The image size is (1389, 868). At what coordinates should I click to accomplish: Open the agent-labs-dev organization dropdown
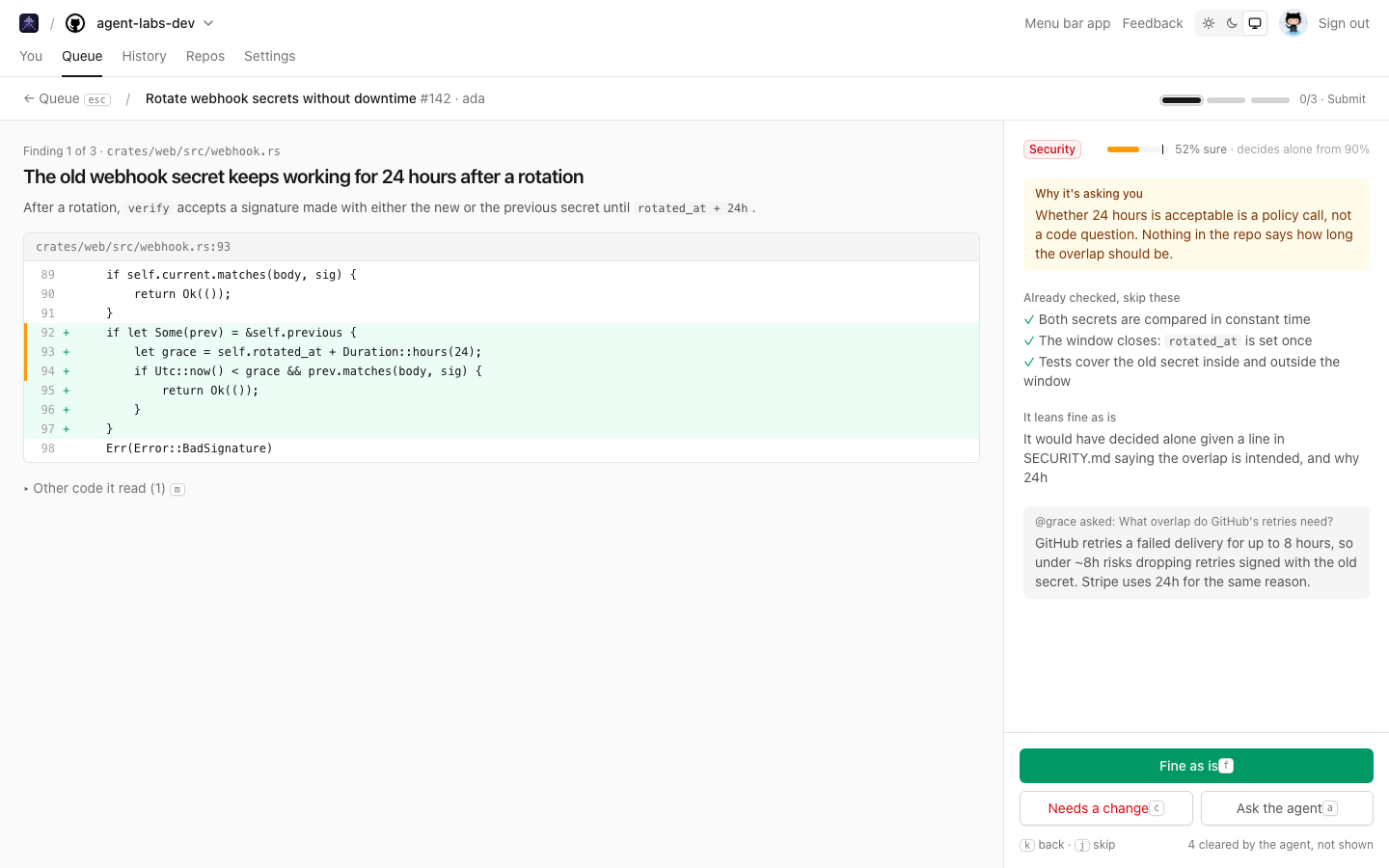(x=154, y=23)
